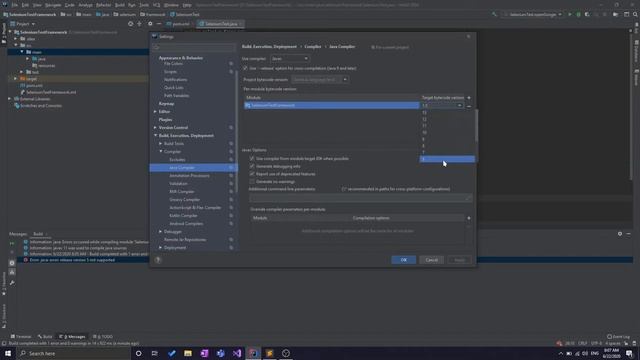Expand the Debugger settings node
This screenshot has width=640, height=360.
160,231
